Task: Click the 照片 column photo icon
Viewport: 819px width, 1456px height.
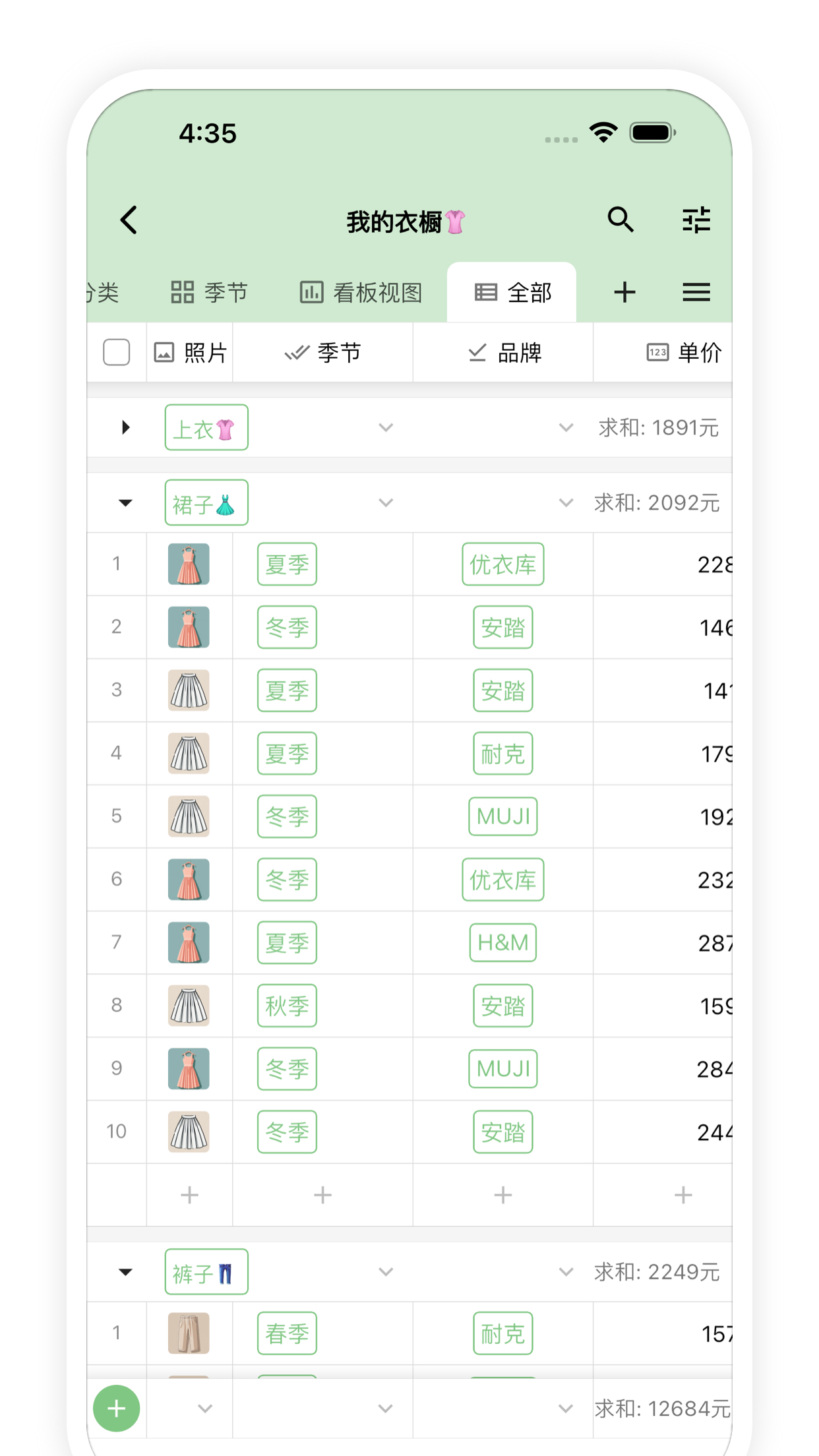Action: tap(164, 353)
